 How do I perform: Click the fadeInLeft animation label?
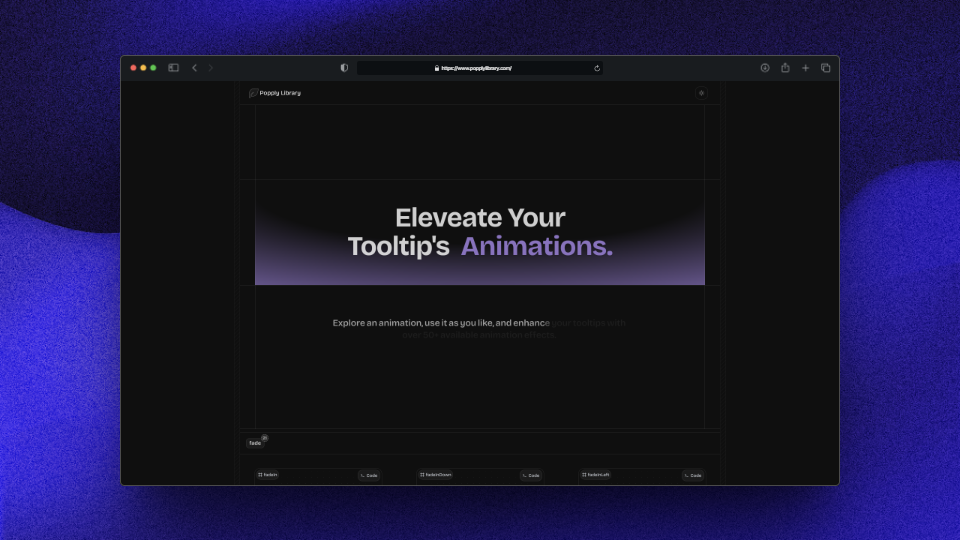click(596, 474)
